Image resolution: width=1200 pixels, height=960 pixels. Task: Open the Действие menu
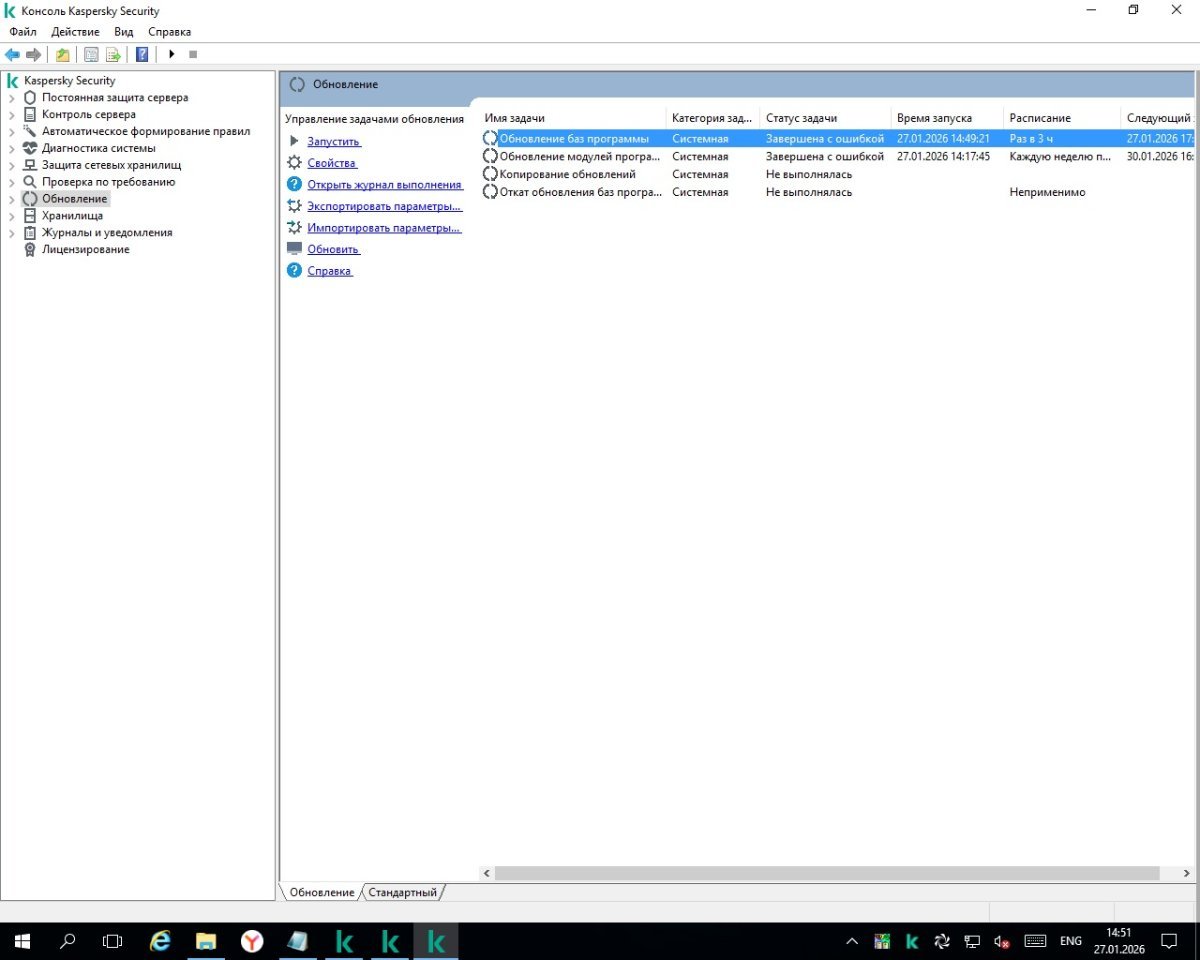tap(75, 32)
